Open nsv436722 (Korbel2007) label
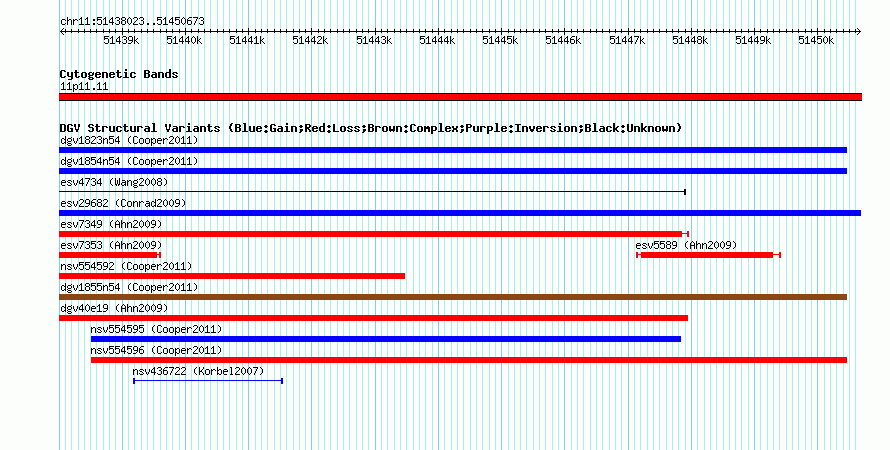Image resolution: width=890 pixels, height=450 pixels. 198,371
